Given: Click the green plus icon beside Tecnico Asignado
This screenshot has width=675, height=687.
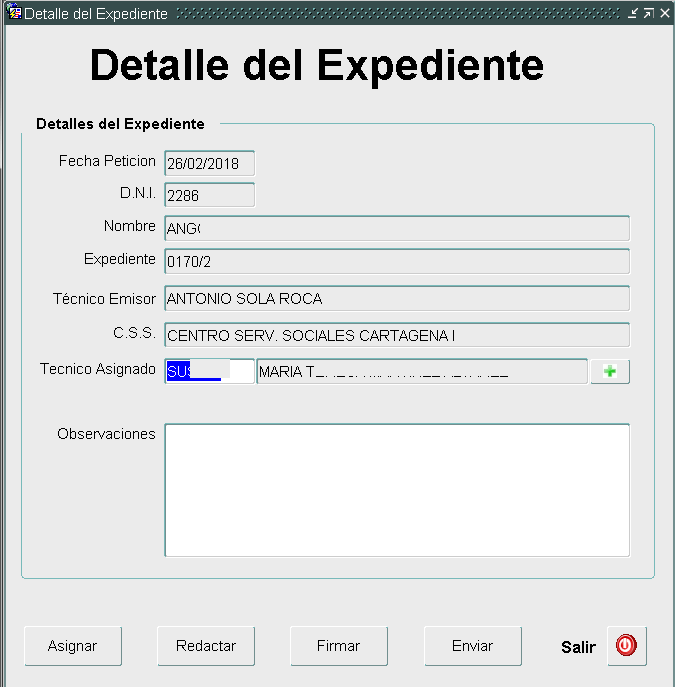Looking at the screenshot, I should pos(610,372).
